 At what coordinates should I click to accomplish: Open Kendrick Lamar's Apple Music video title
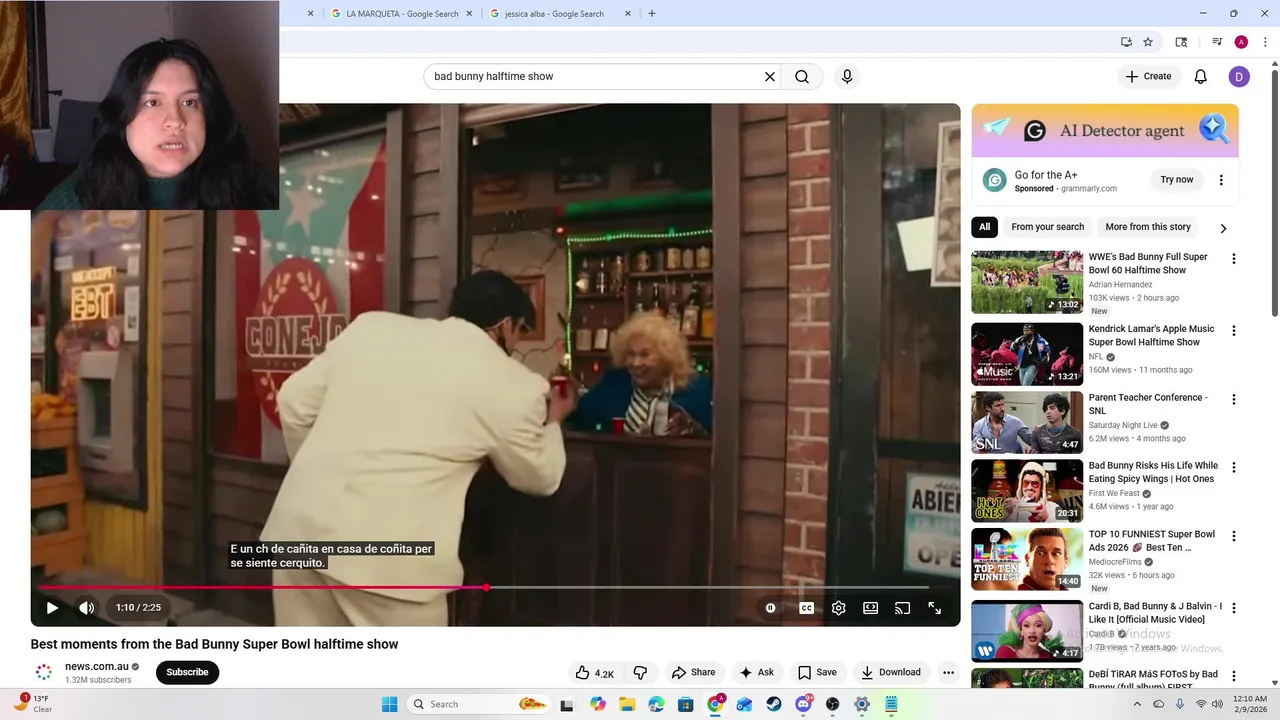coord(1151,335)
